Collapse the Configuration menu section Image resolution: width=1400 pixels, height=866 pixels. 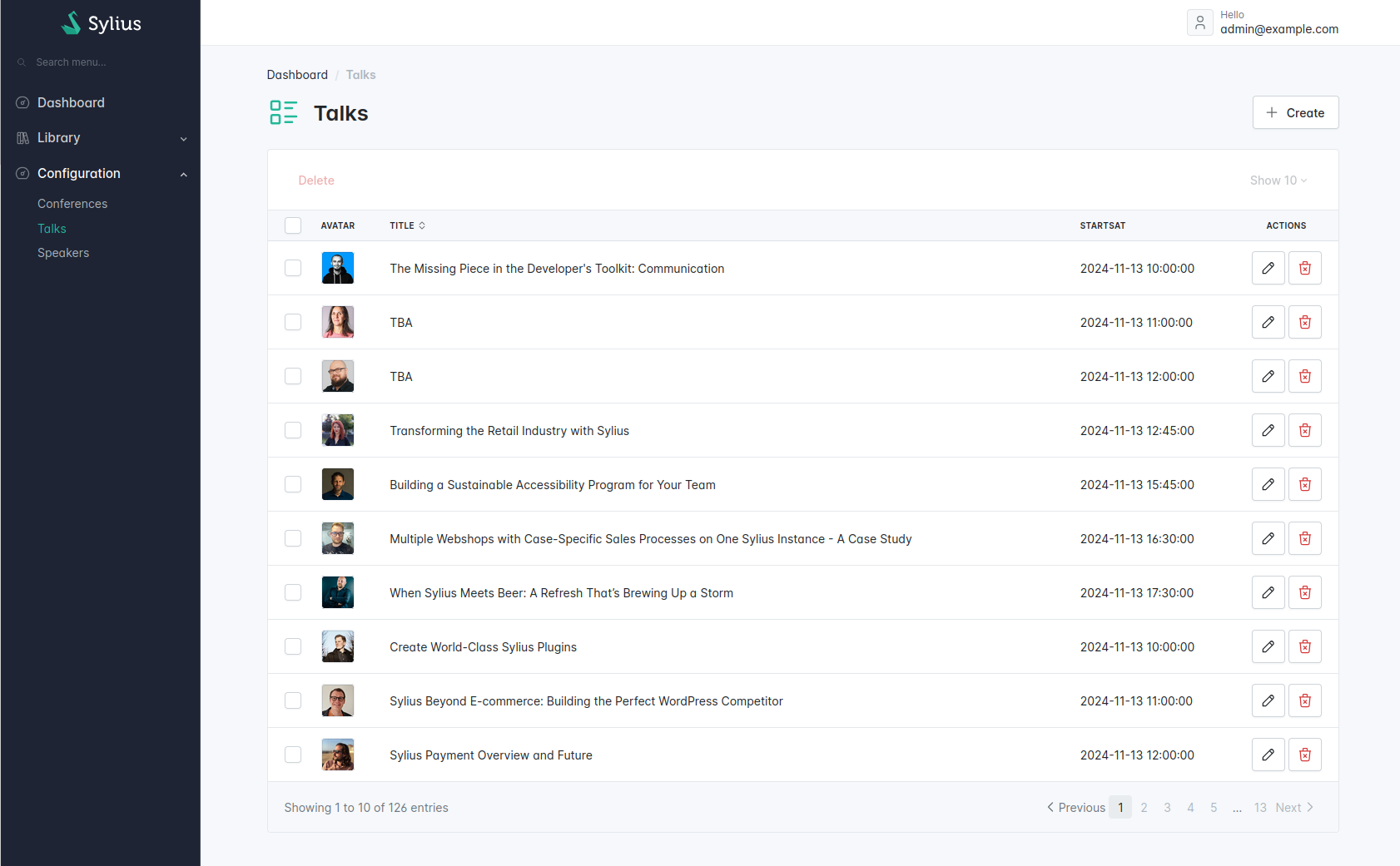click(x=101, y=173)
